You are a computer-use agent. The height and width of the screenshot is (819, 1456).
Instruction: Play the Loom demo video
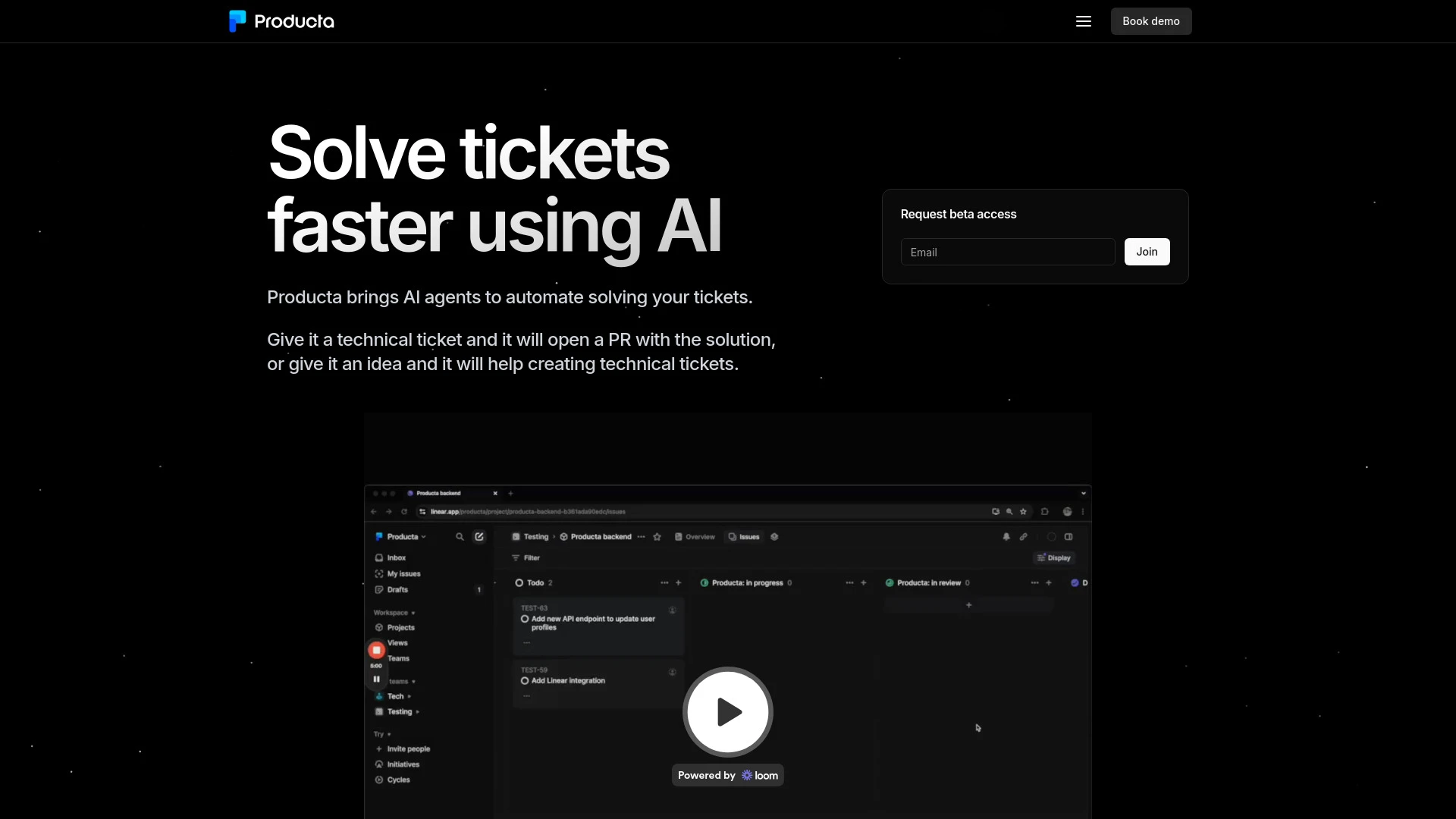coord(726,713)
